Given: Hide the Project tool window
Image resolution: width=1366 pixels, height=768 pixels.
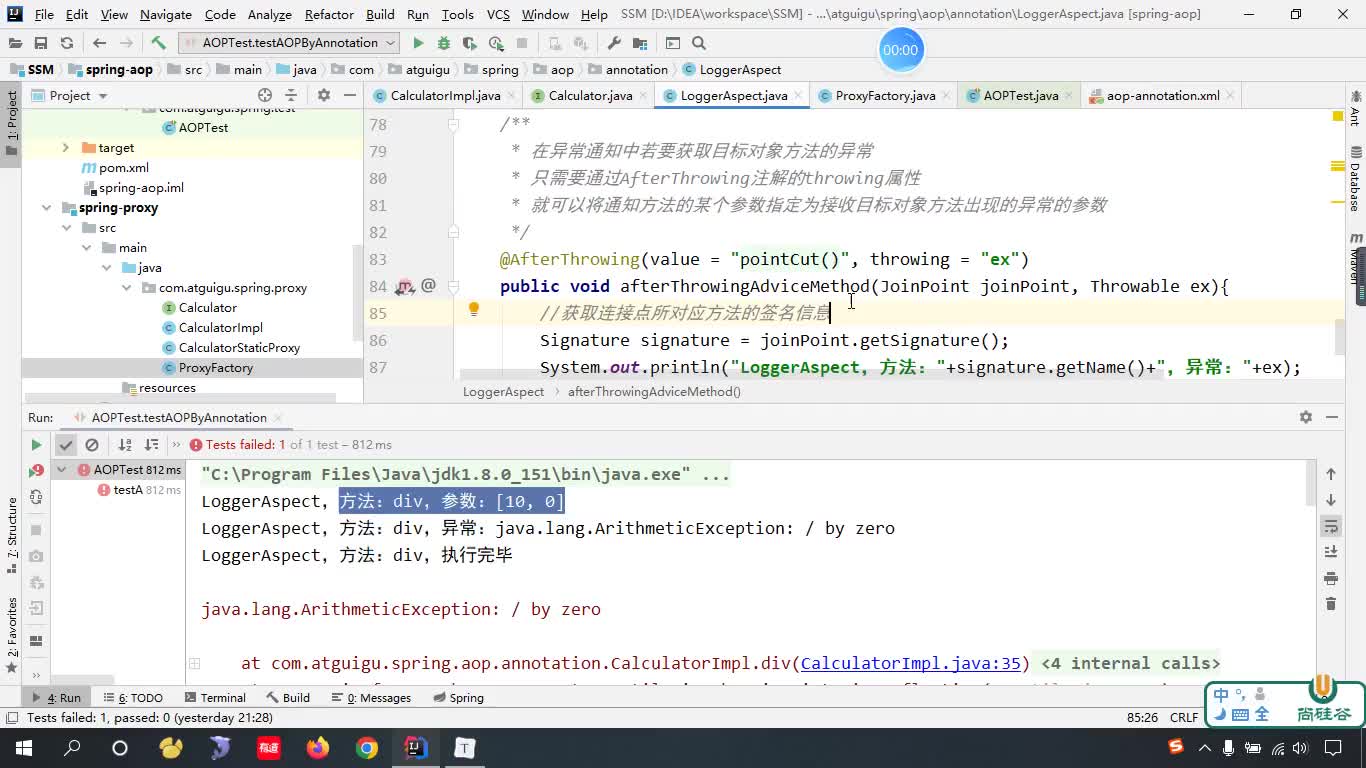Looking at the screenshot, I should 349,95.
